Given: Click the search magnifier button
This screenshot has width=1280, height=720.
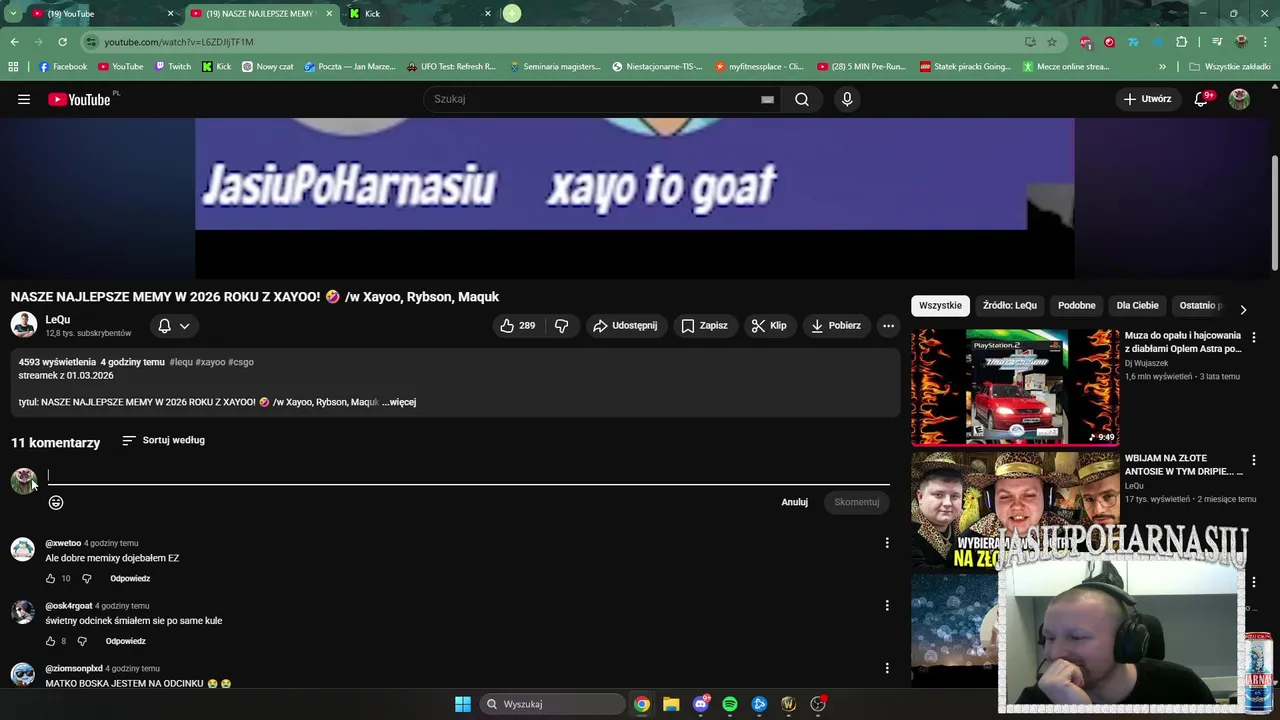Looking at the screenshot, I should click(802, 99).
